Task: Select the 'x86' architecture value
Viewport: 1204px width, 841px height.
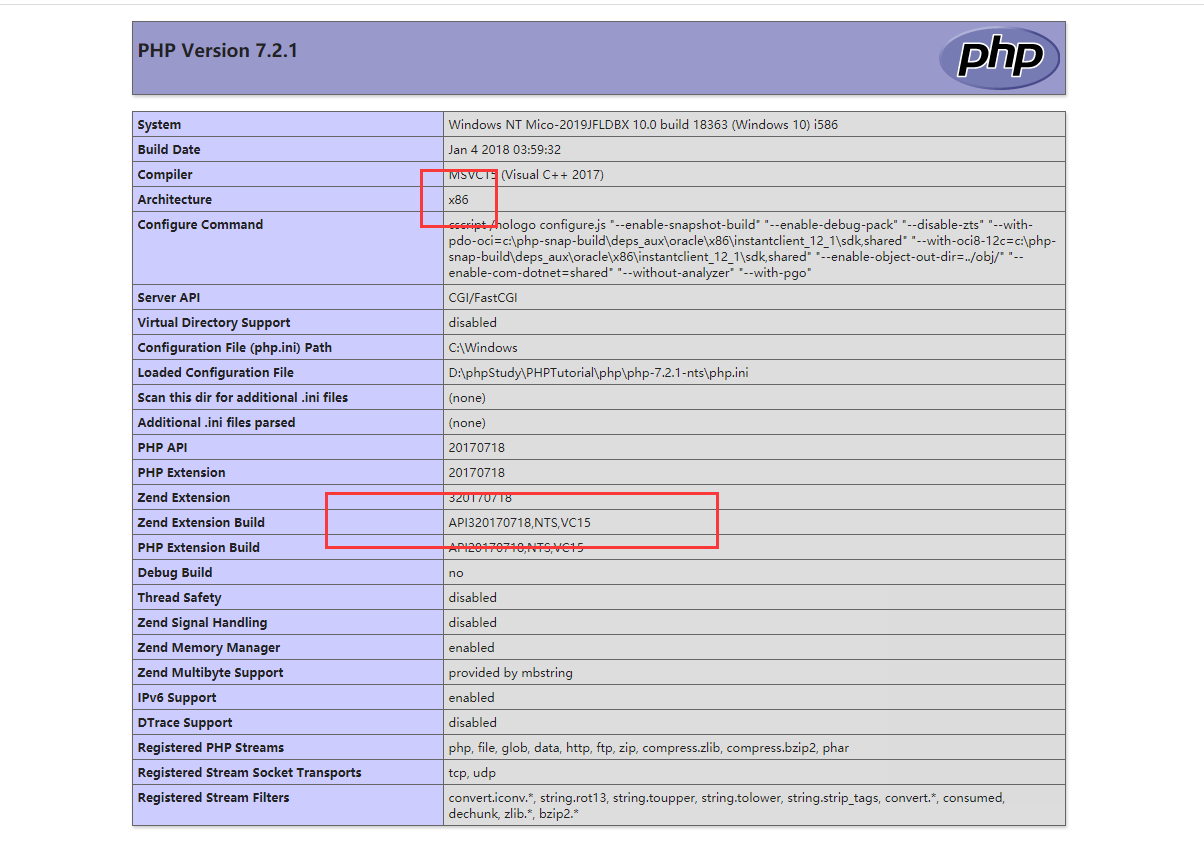Action: pos(458,200)
